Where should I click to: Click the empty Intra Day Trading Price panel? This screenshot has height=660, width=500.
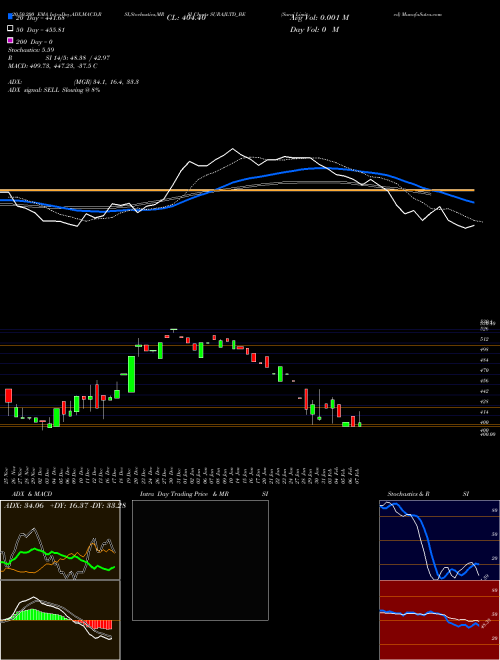[x=200, y=560]
